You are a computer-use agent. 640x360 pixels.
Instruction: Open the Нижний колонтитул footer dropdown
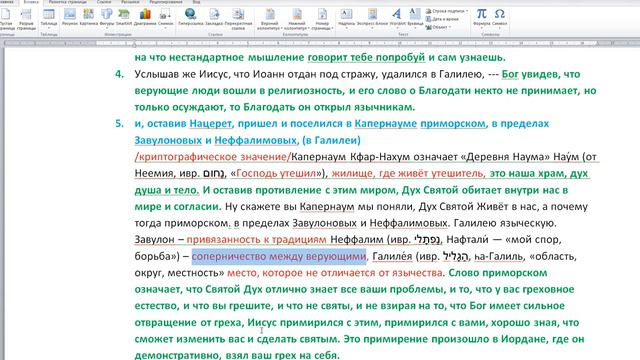(297, 19)
